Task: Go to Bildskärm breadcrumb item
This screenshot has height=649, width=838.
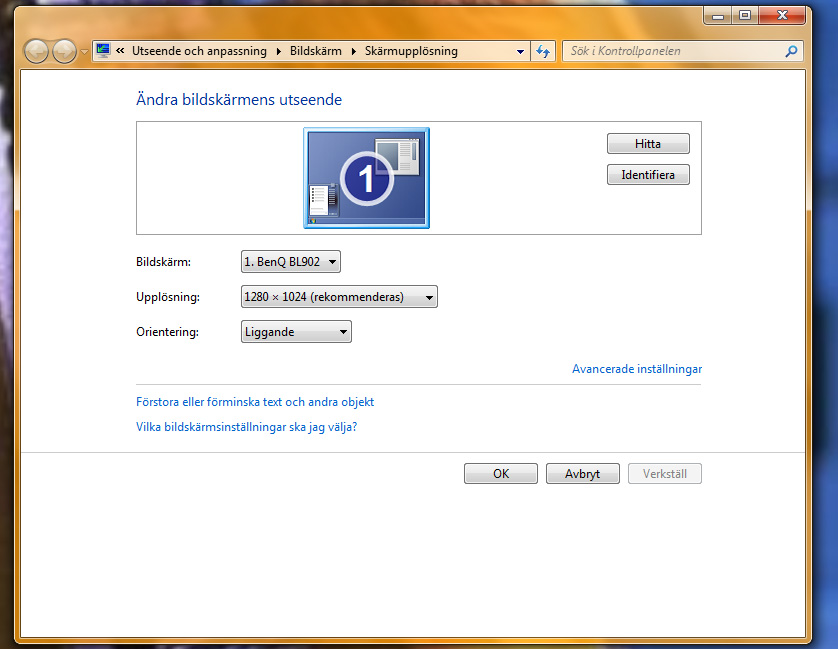Action: click(x=316, y=51)
